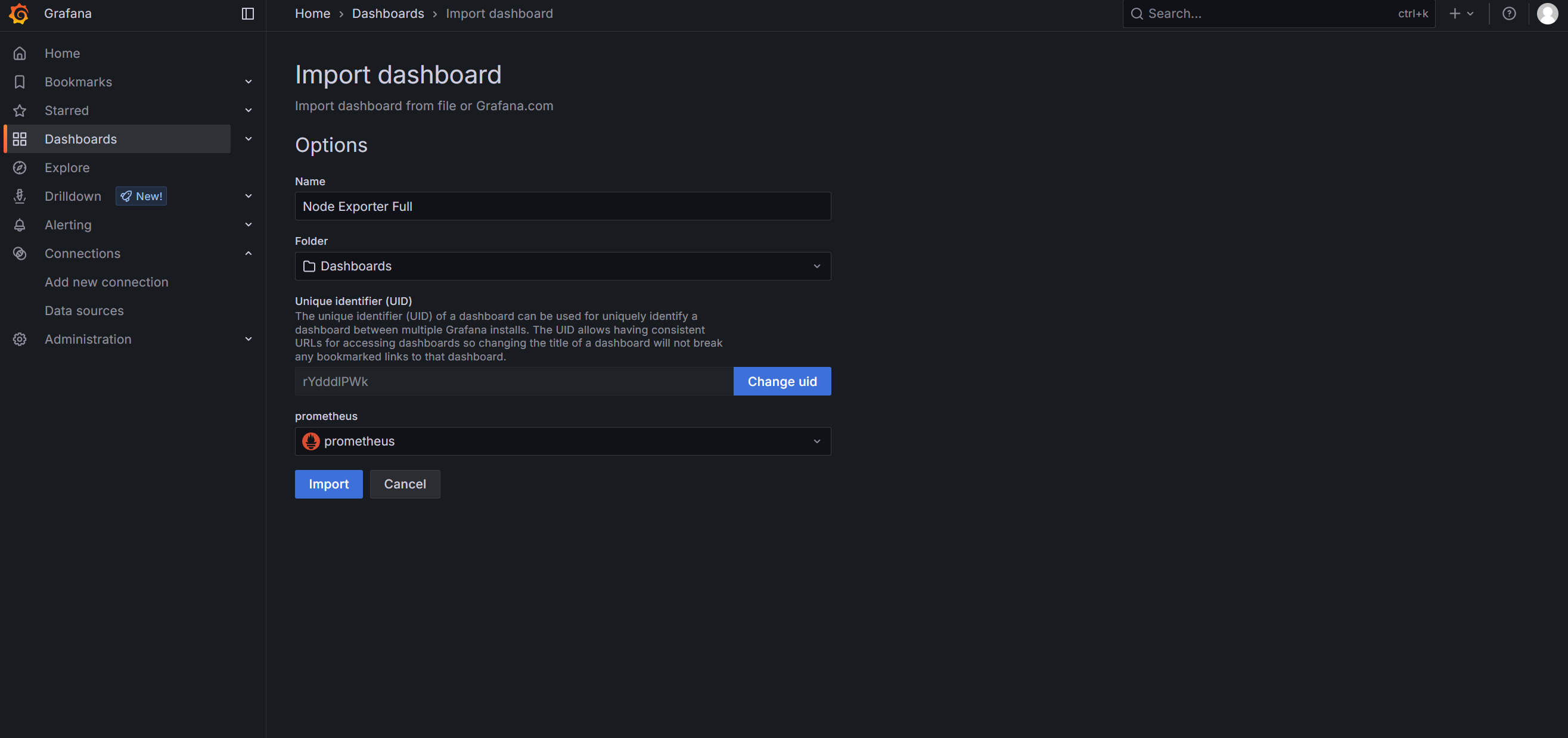Click the plus new item icon
Image resolution: width=1568 pixels, height=738 pixels.
pos(1455,13)
